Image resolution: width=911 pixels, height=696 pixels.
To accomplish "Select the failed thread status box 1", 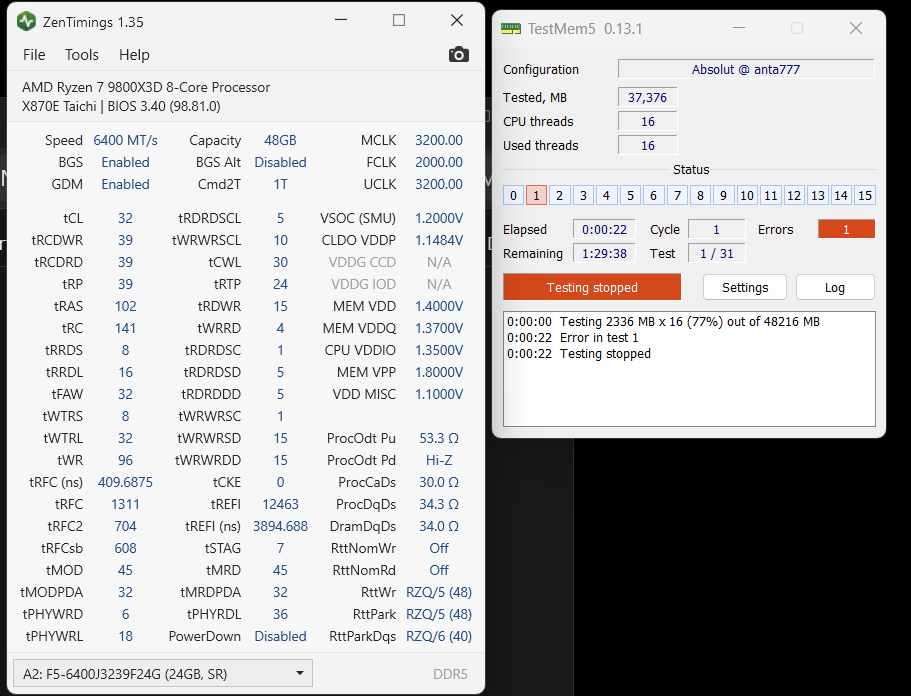I will (x=536, y=195).
